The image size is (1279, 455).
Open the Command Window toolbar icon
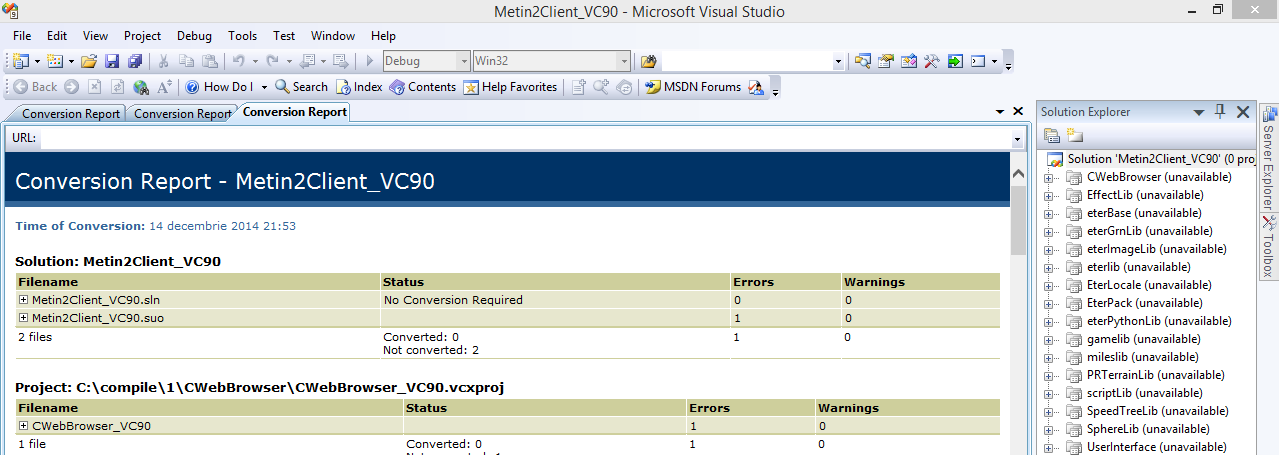[979, 61]
